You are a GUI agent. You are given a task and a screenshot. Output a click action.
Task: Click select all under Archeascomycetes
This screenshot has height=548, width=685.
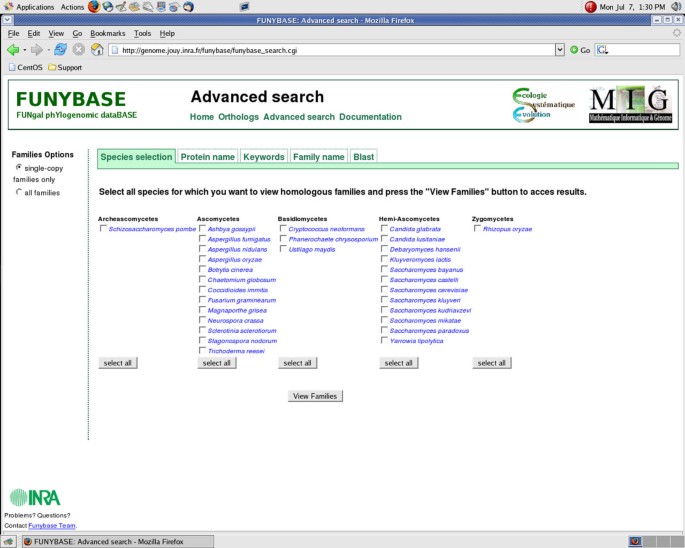pyautogui.click(x=118, y=363)
